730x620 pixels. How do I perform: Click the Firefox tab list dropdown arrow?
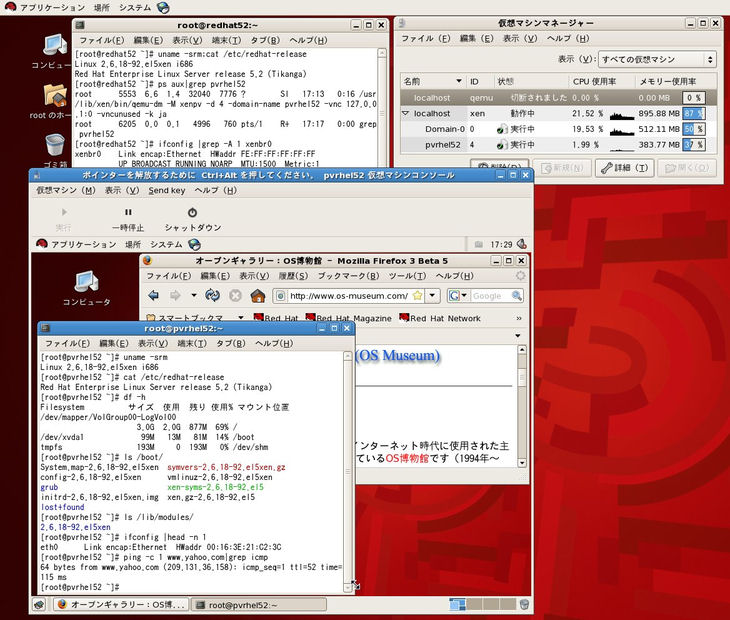click(518, 336)
